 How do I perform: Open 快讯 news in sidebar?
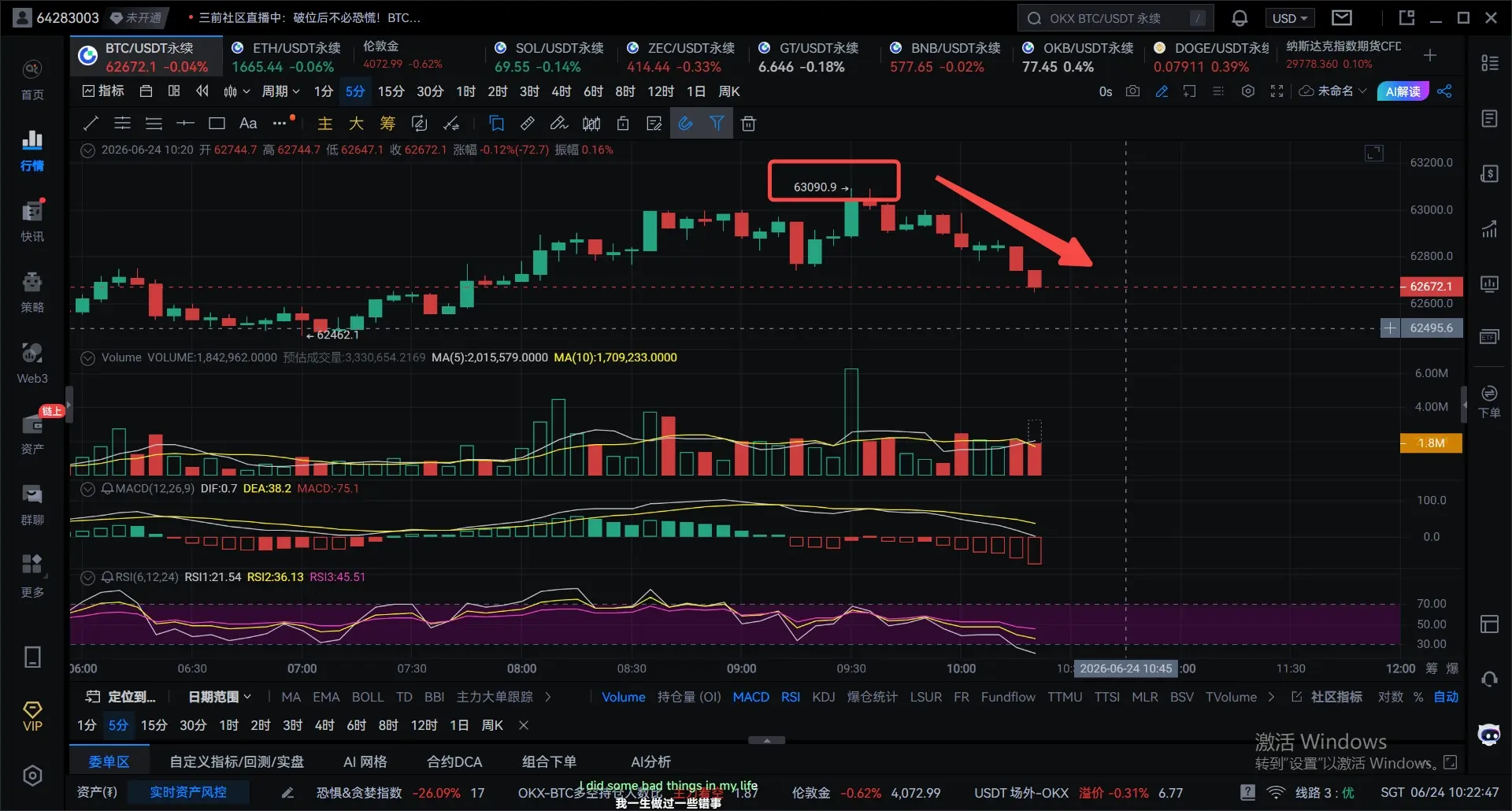(x=32, y=220)
